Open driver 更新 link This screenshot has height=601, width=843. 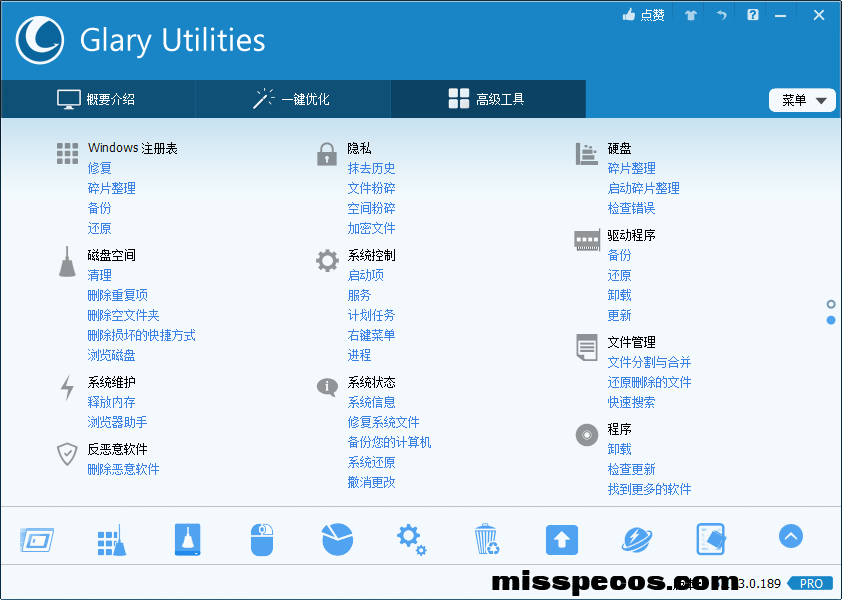click(619, 315)
